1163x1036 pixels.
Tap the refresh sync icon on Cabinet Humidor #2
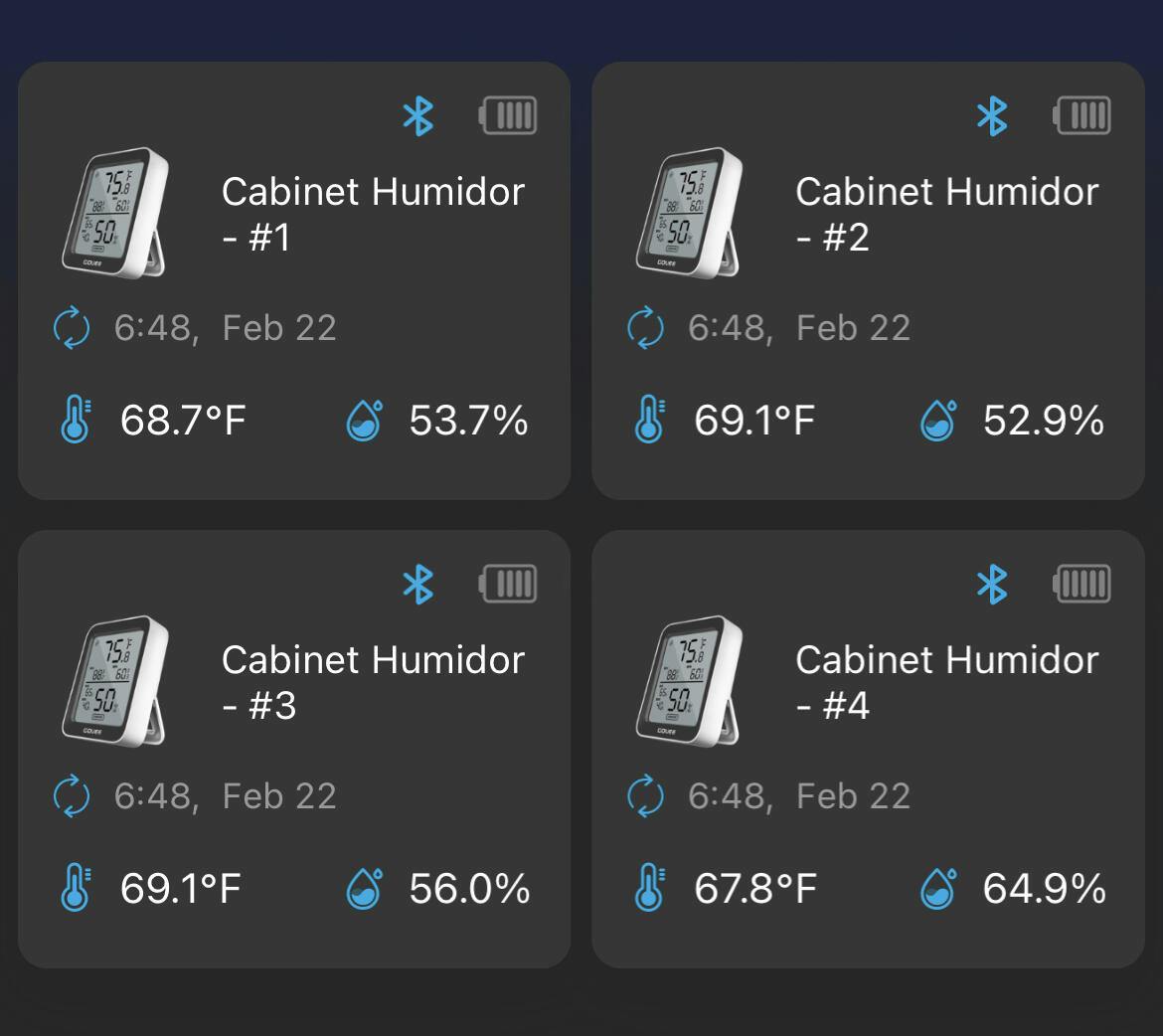pos(645,328)
